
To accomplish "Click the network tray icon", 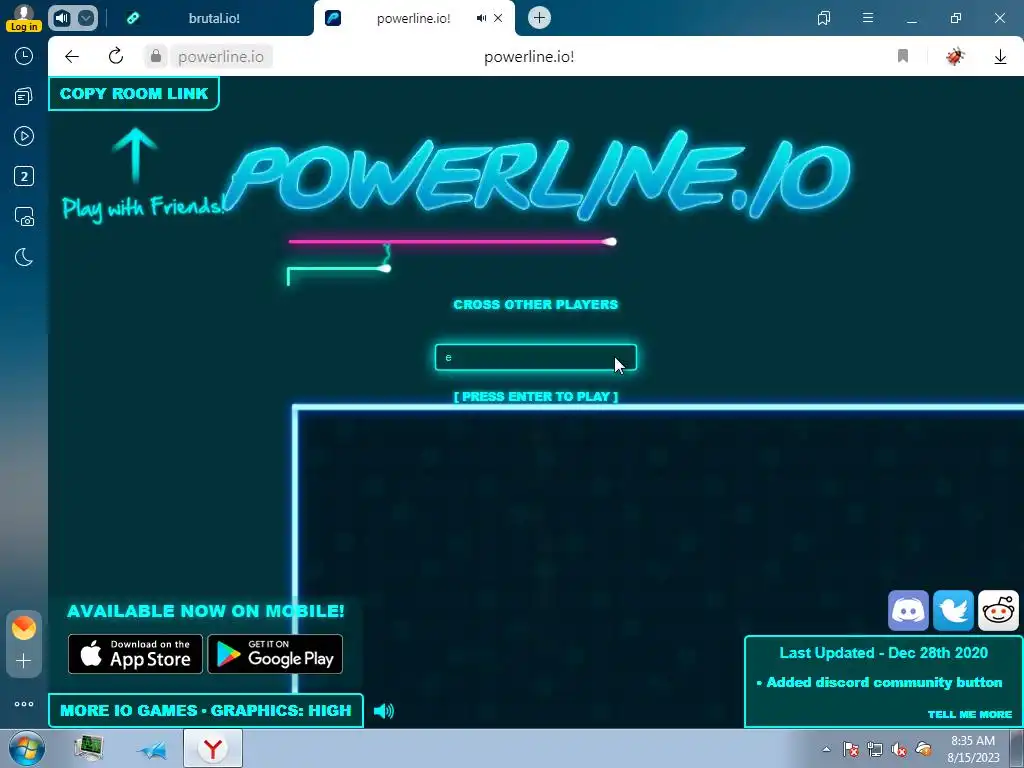I will (x=875, y=749).
